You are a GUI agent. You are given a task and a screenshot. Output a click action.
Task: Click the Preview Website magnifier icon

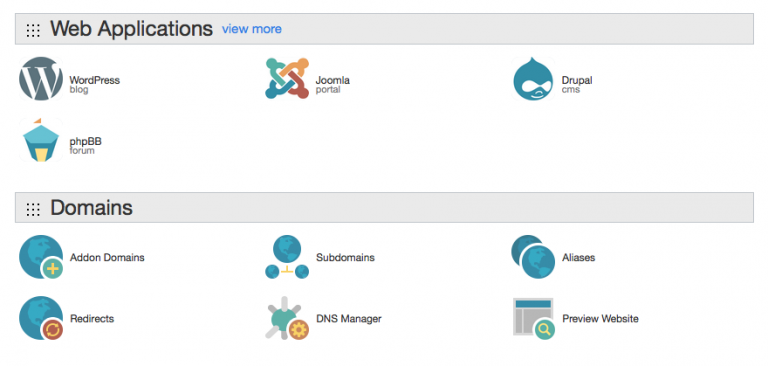pos(533,318)
